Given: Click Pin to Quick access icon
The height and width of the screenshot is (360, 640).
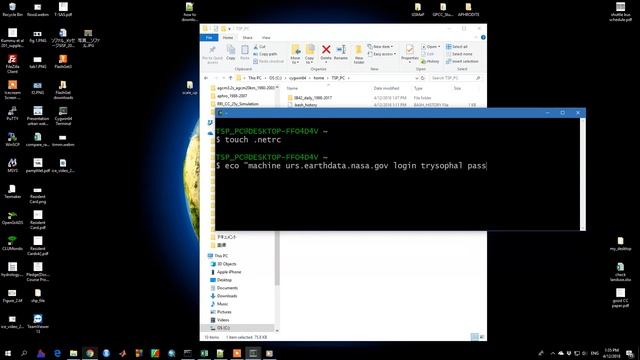Looking at the screenshot, I should (x=212, y=50).
